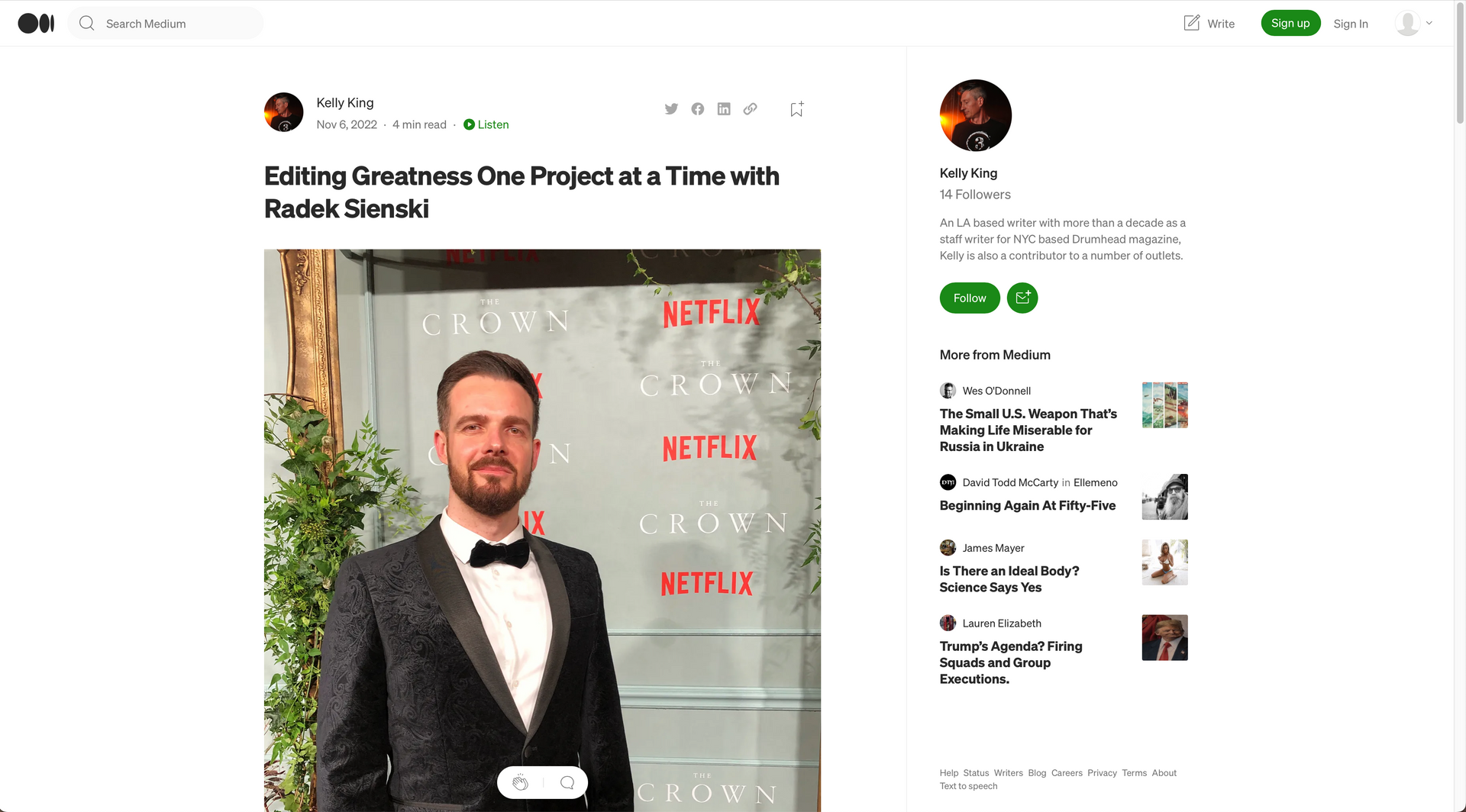The width and height of the screenshot is (1466, 812).
Task: Open the Medium logo home link
Action: coord(36,24)
